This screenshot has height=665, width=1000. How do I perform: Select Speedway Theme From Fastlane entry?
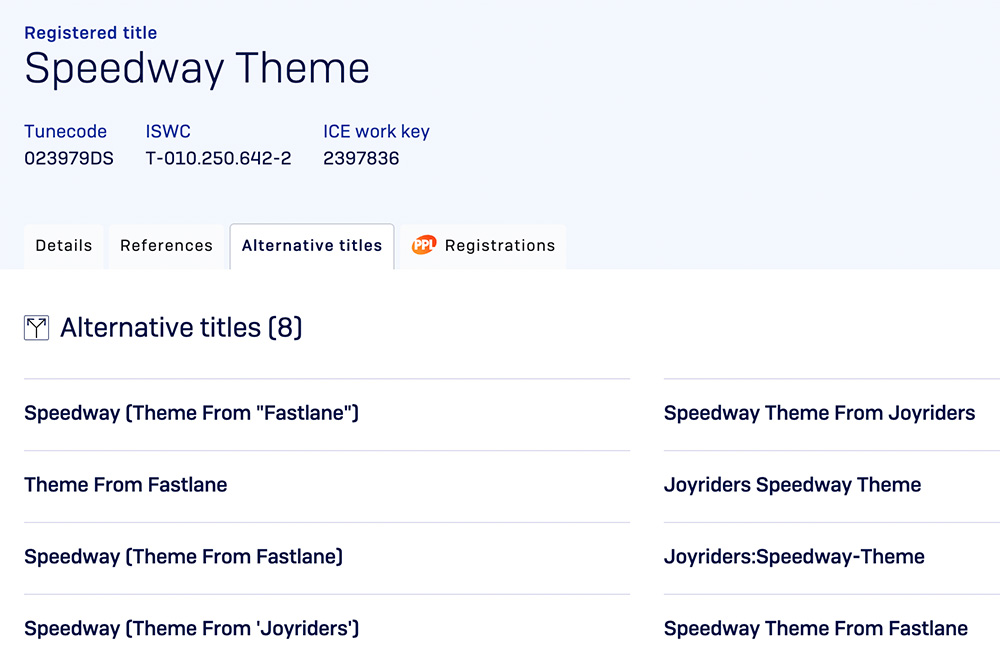click(815, 629)
